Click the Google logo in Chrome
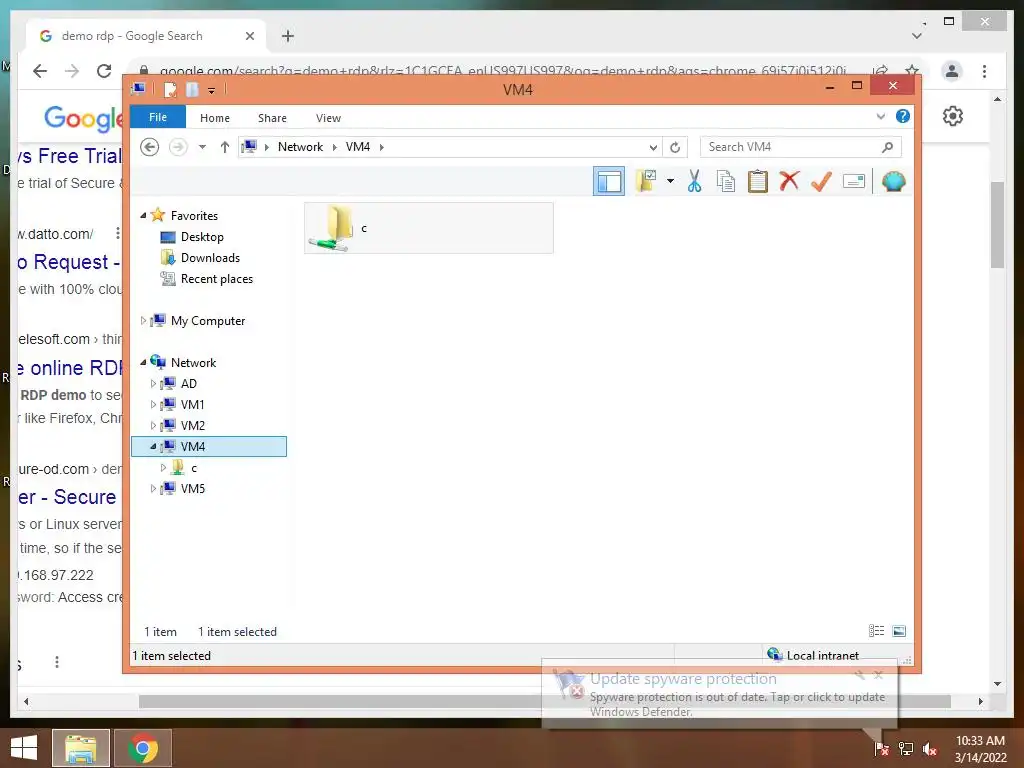 click(x=84, y=118)
